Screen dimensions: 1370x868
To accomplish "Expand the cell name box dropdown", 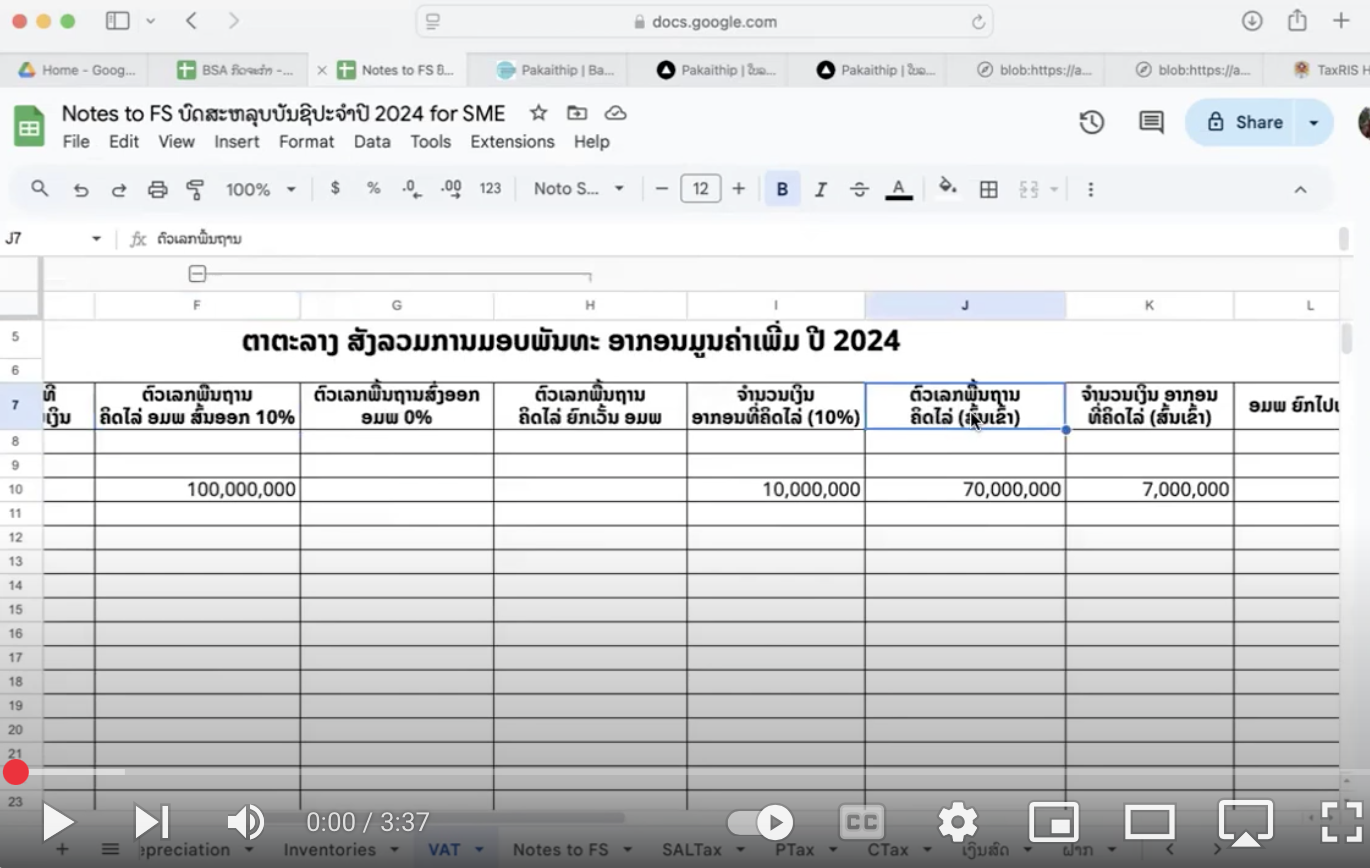I will pos(97,239).
